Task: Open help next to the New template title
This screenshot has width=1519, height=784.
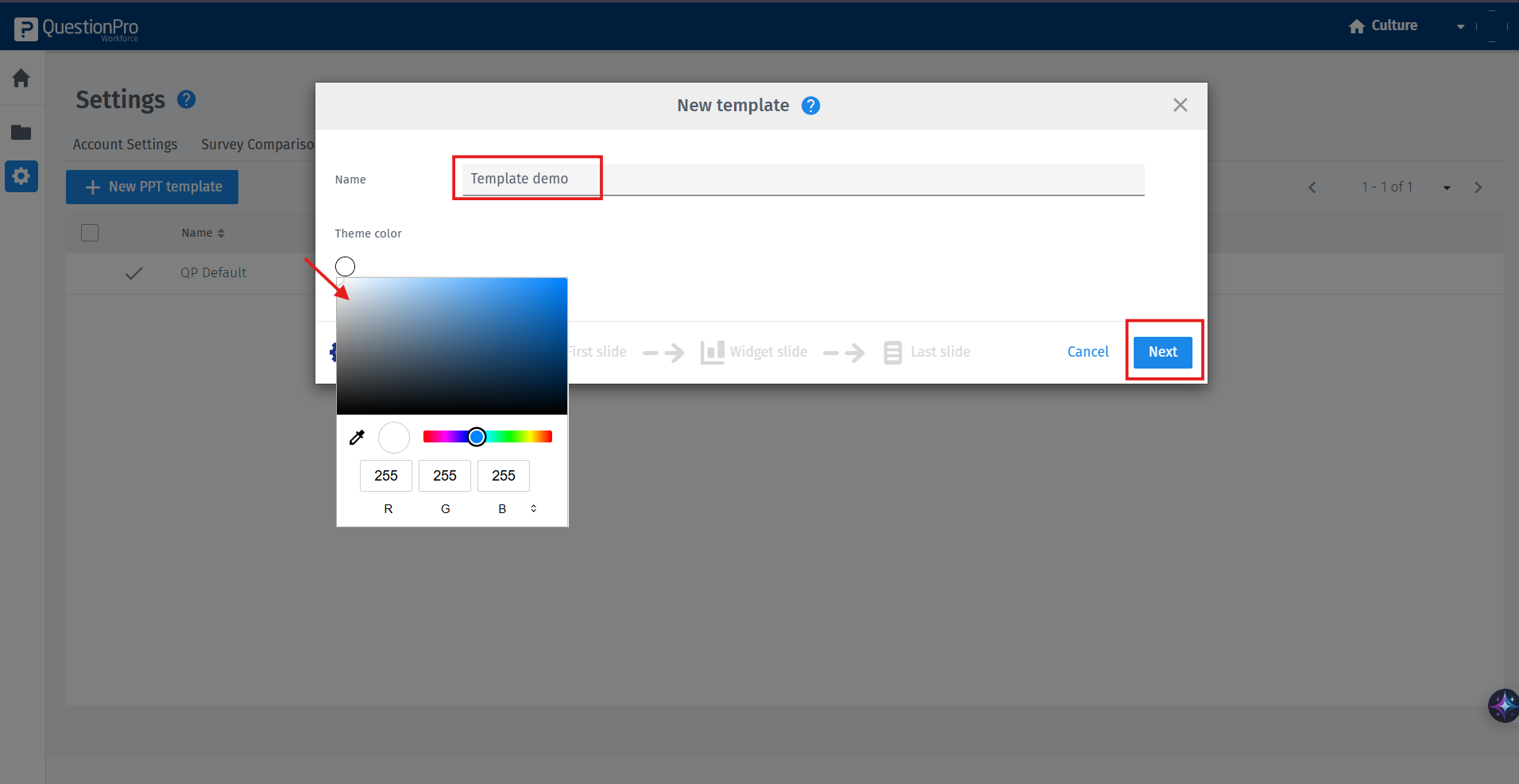Action: coord(810,105)
